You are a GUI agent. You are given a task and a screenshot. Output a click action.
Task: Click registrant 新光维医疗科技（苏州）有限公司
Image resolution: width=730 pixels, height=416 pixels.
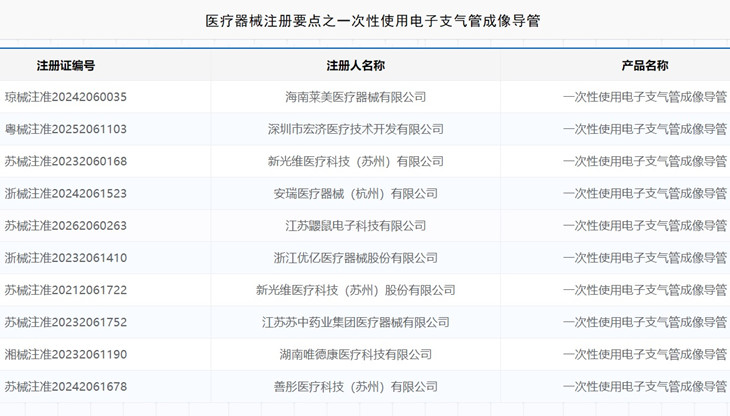(356, 161)
